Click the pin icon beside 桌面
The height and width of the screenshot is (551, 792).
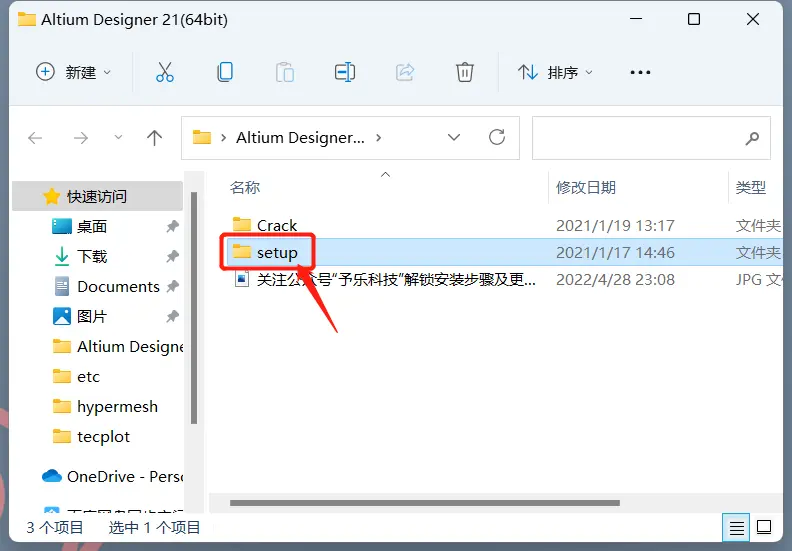click(x=172, y=226)
